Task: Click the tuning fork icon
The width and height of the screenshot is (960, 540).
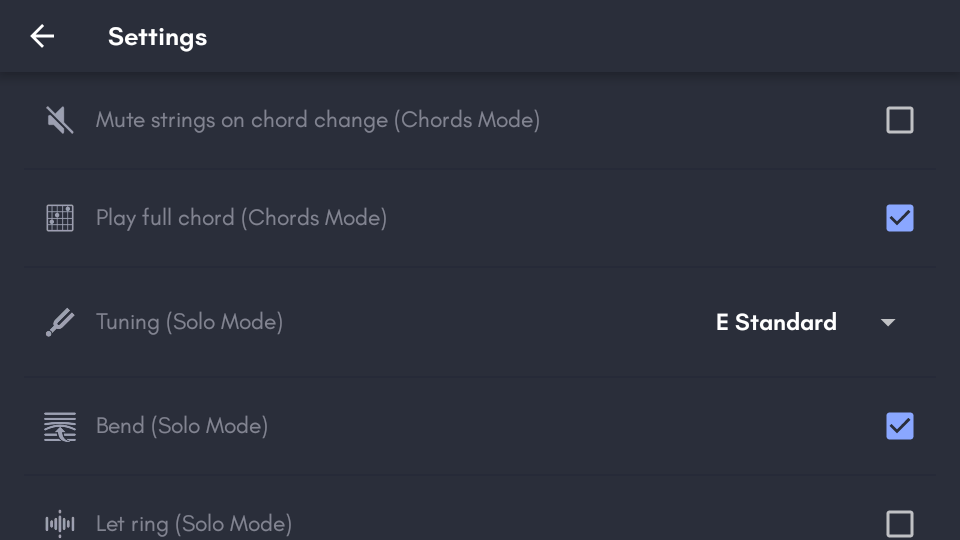Action: [60, 322]
